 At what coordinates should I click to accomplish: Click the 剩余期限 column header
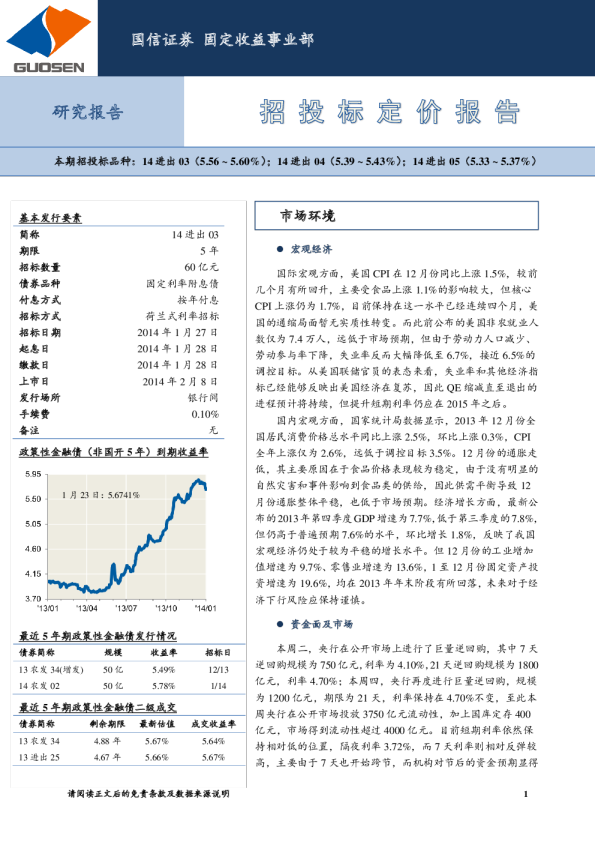(107, 724)
